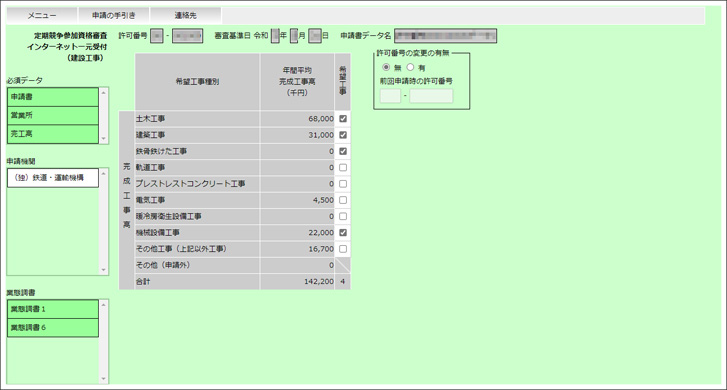Click the 申請書データ名 input field
Image resolution: width=727 pixels, height=390 pixels.
coord(446,36)
